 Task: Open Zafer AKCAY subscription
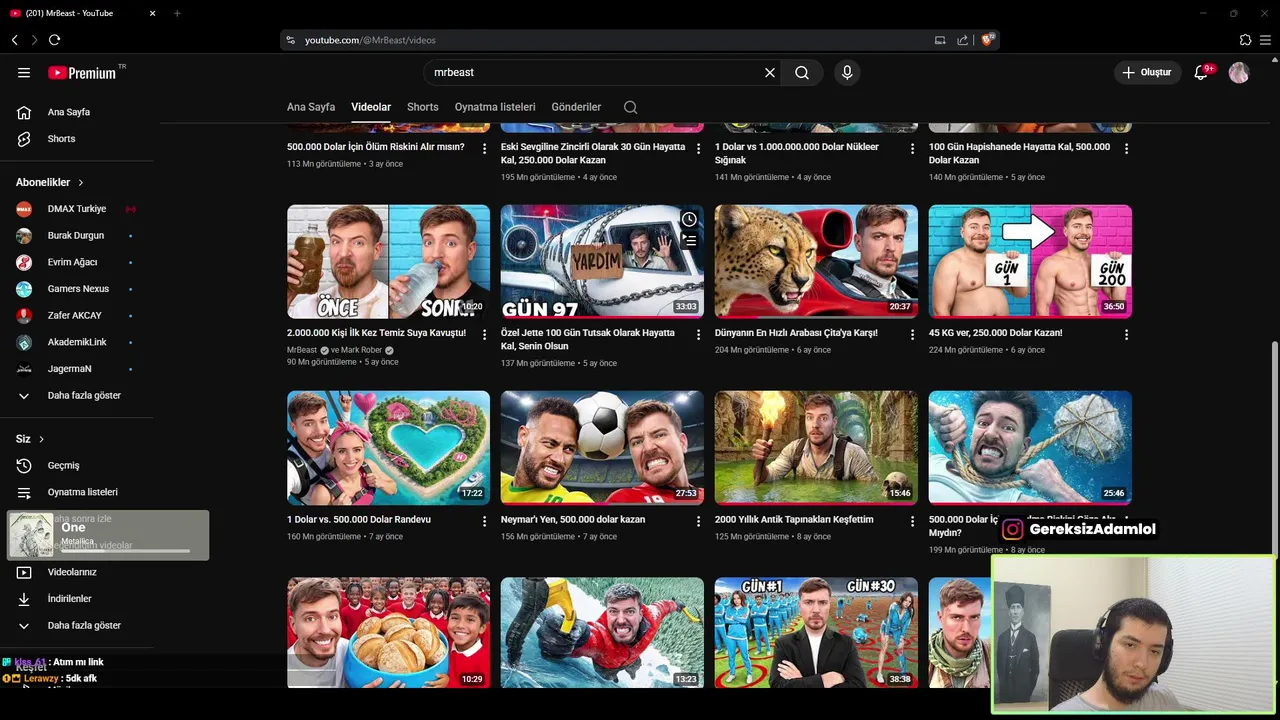point(77,315)
